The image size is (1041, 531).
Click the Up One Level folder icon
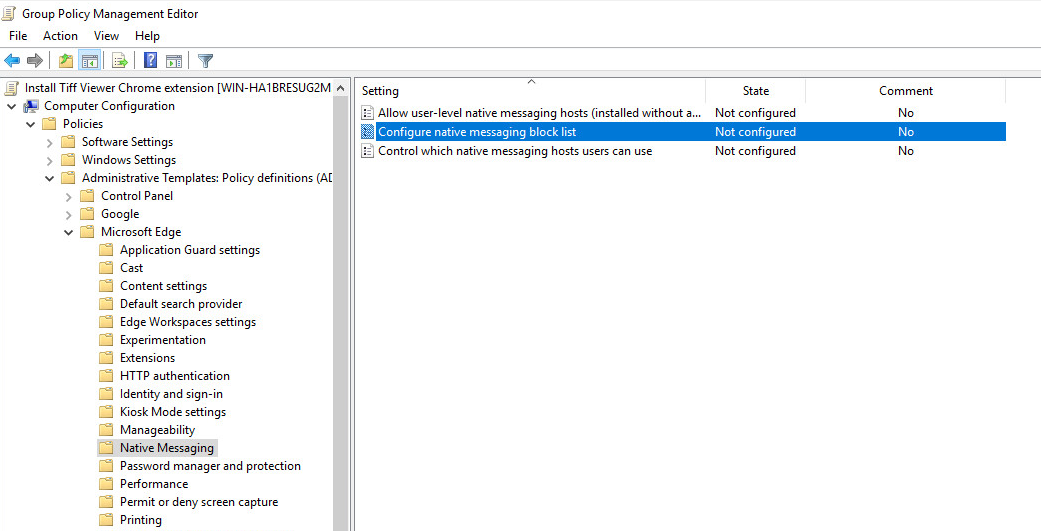66,61
